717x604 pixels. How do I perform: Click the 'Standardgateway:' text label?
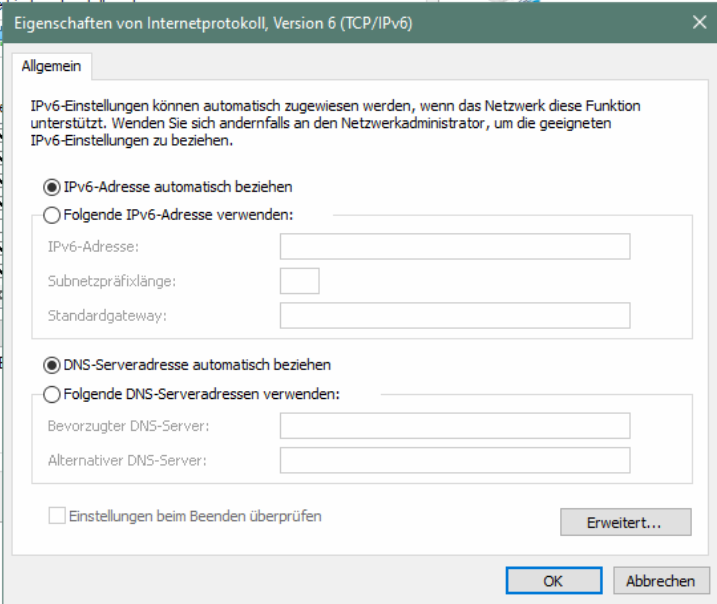[107, 315]
